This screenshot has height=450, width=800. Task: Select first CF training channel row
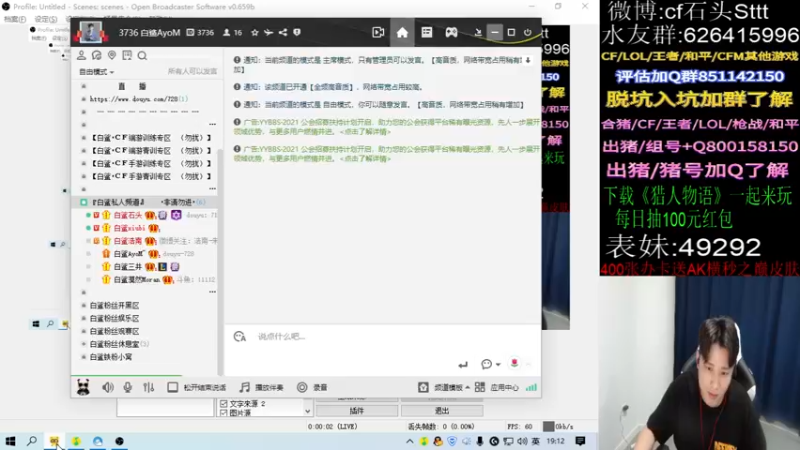click(151, 138)
